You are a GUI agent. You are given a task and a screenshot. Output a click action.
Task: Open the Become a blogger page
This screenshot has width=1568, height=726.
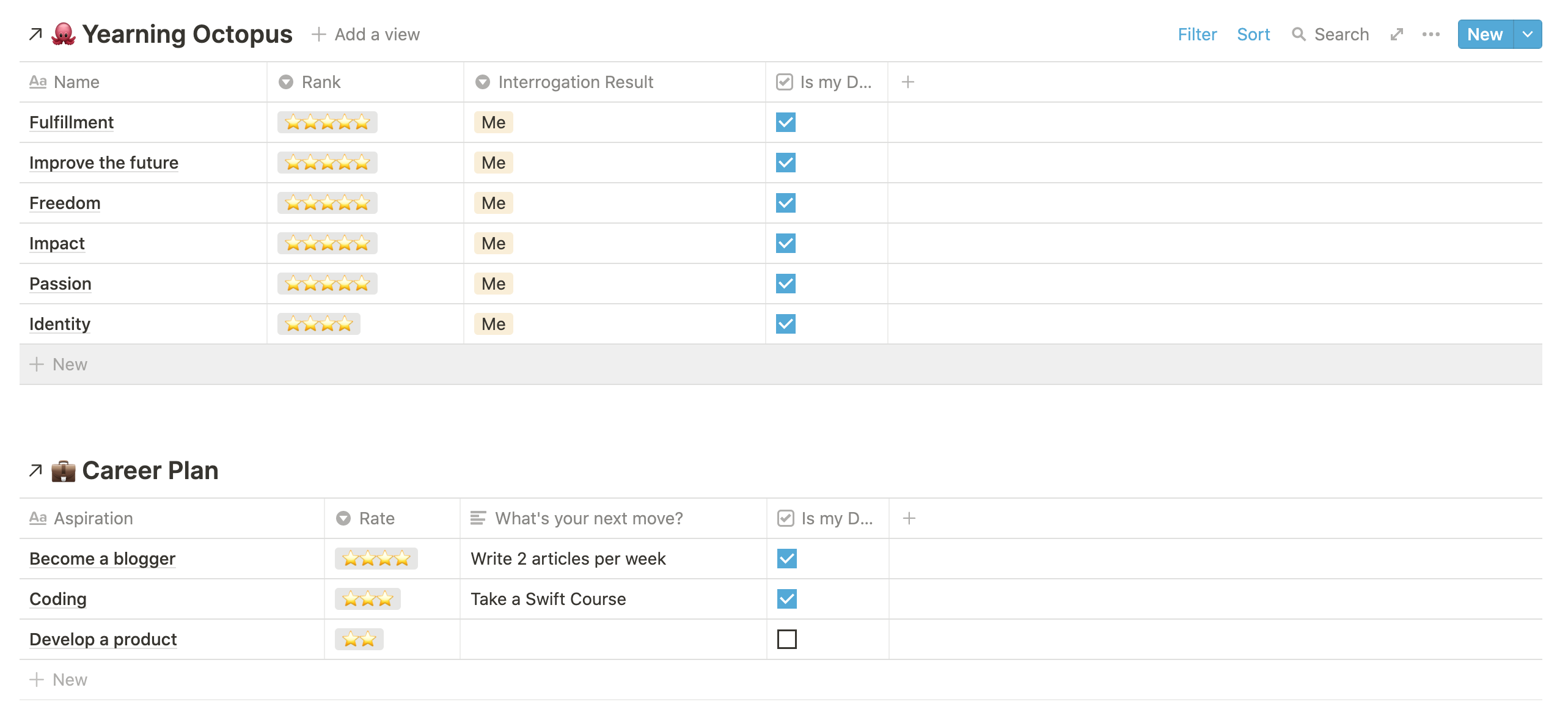(x=102, y=559)
